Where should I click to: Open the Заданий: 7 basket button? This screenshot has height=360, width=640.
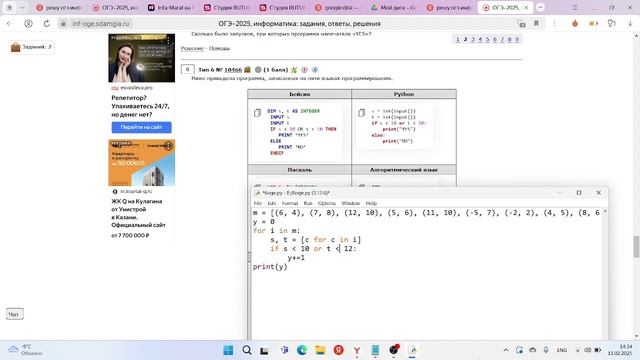(x=32, y=47)
